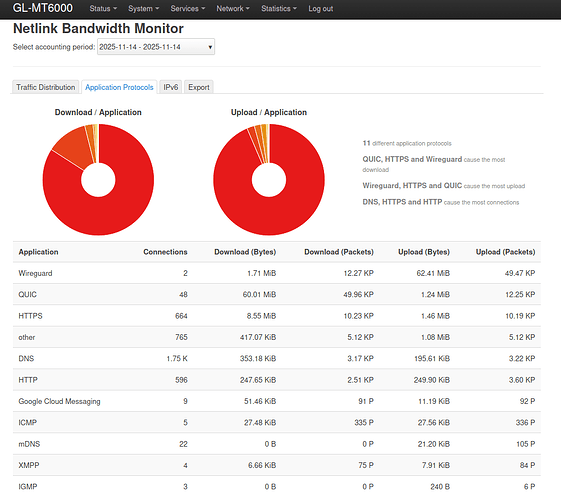This screenshot has width=561, height=500.
Task: Switch to the IPv6 tab
Action: (x=171, y=87)
